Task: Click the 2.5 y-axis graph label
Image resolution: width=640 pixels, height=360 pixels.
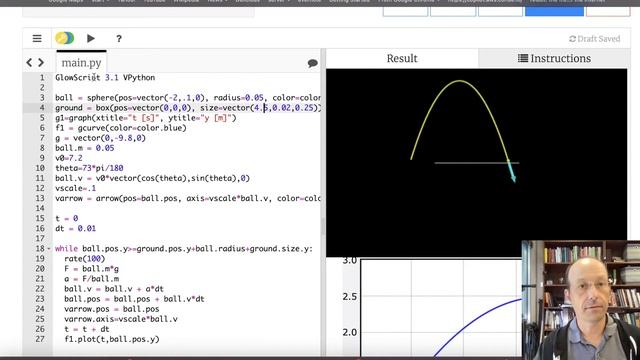Action: tap(350, 296)
